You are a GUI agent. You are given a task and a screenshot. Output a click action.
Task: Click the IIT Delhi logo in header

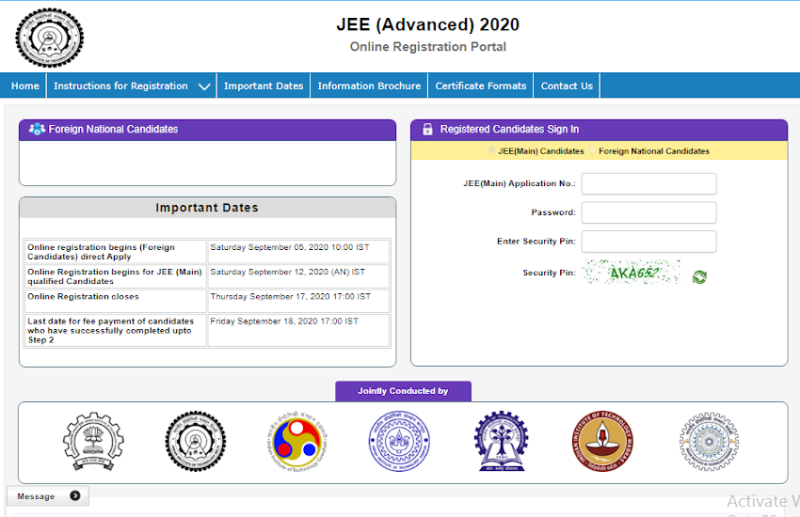point(49,37)
